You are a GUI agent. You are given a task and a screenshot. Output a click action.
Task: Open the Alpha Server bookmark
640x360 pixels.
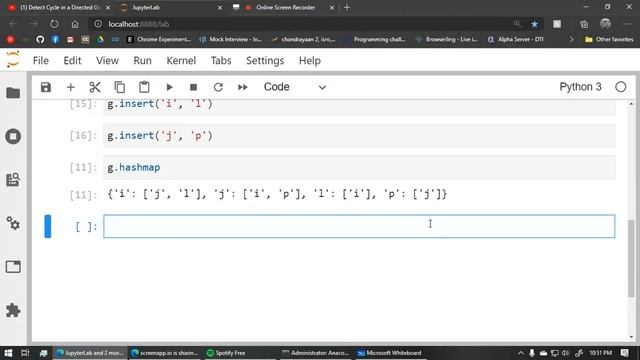tap(516, 39)
